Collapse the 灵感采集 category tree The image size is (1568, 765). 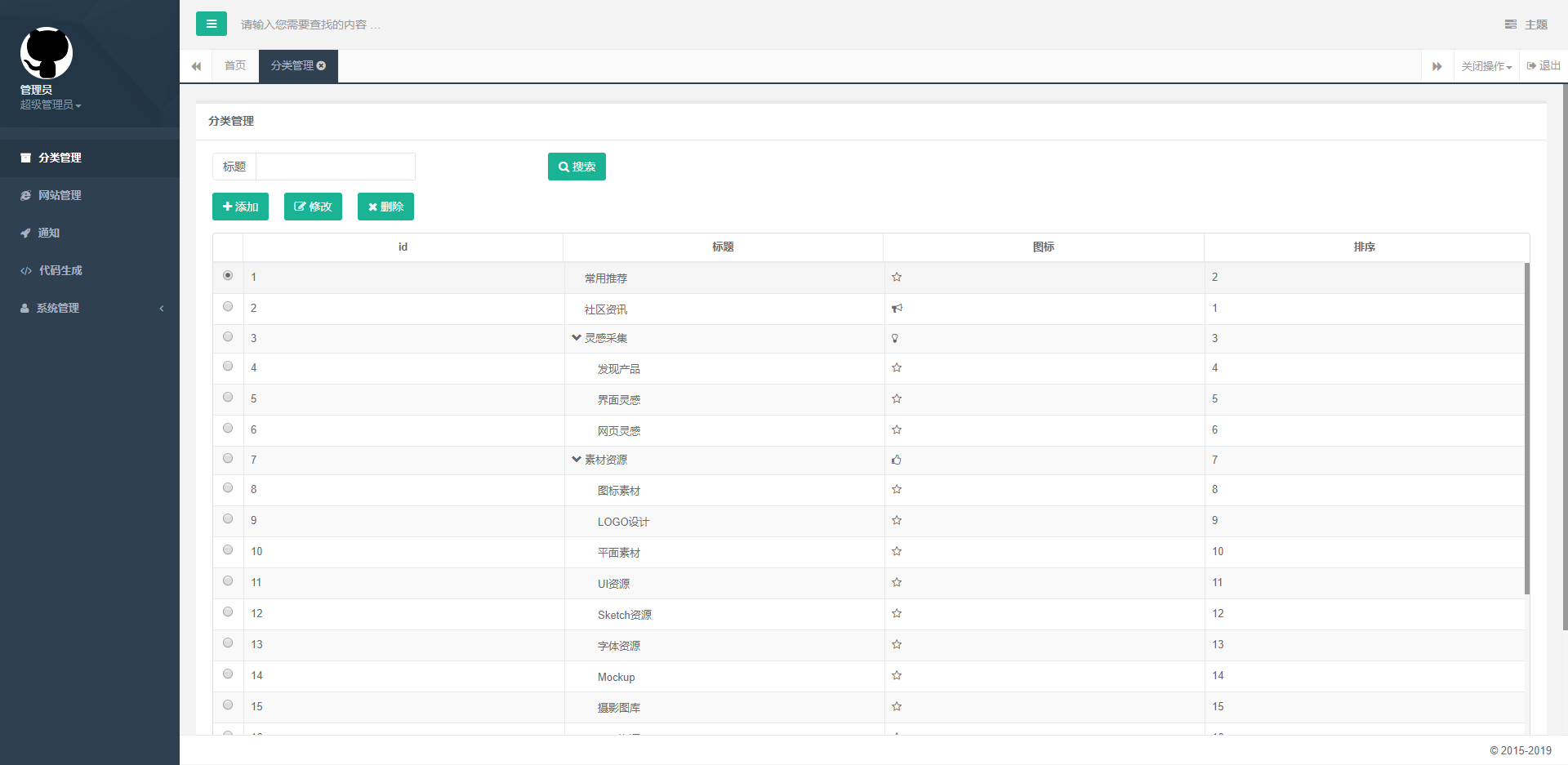[x=577, y=337]
